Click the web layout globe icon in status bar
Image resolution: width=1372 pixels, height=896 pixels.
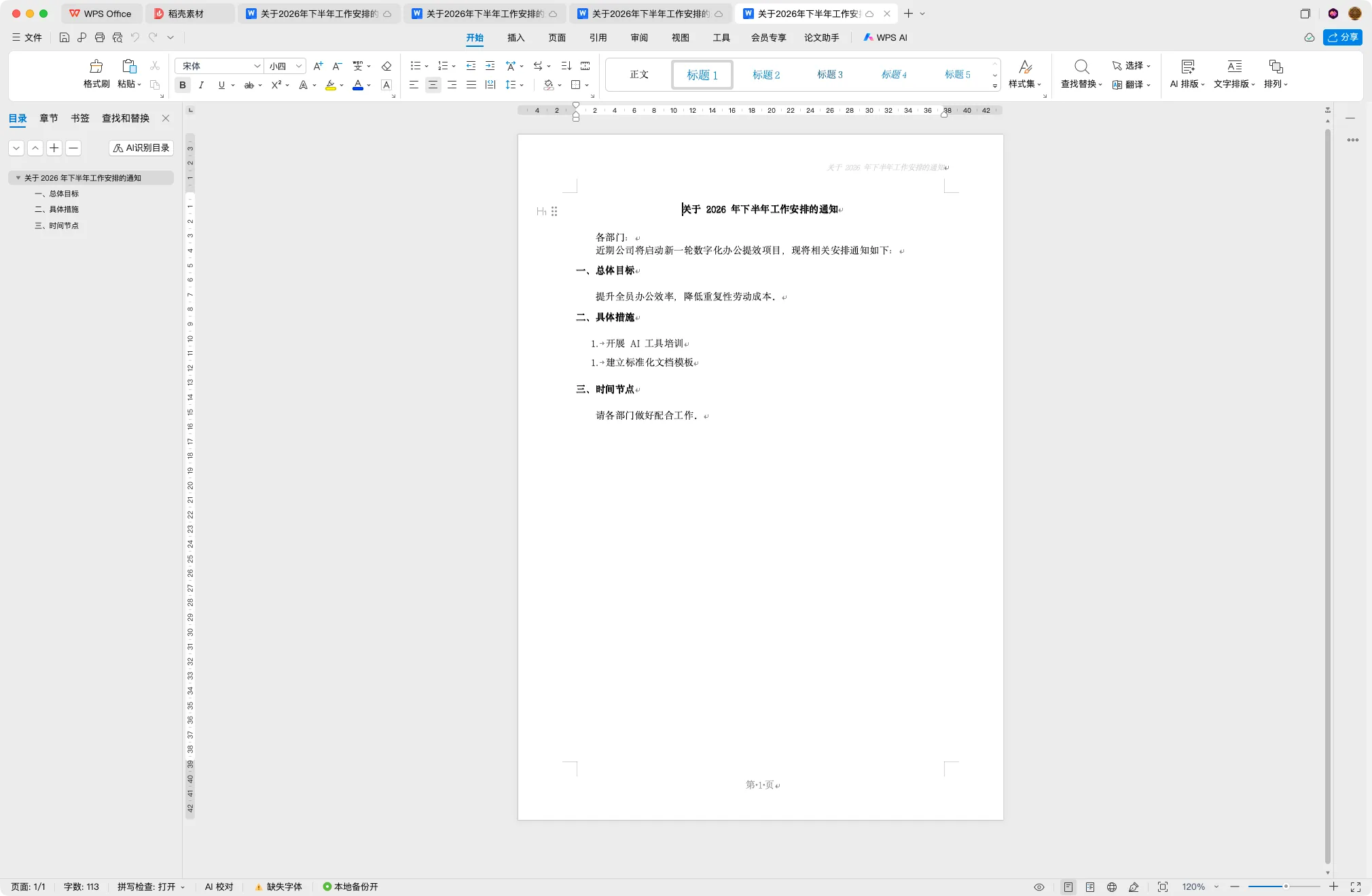1112,887
